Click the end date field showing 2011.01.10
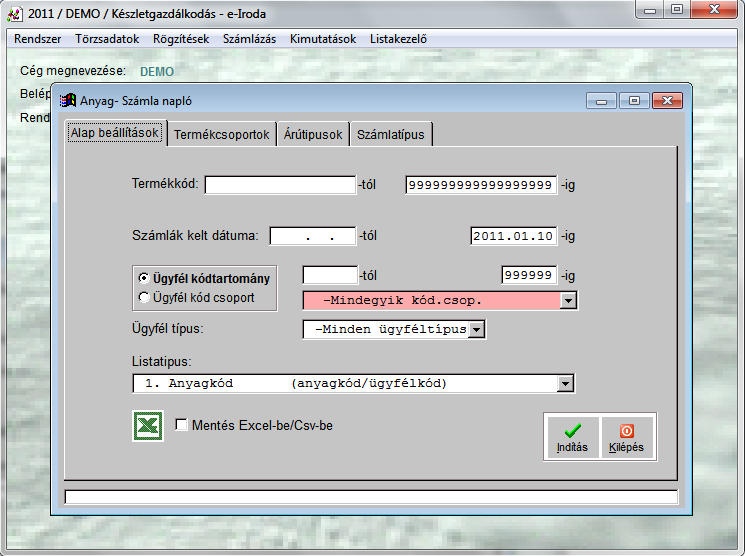The width and height of the screenshot is (745, 556). (x=513, y=237)
